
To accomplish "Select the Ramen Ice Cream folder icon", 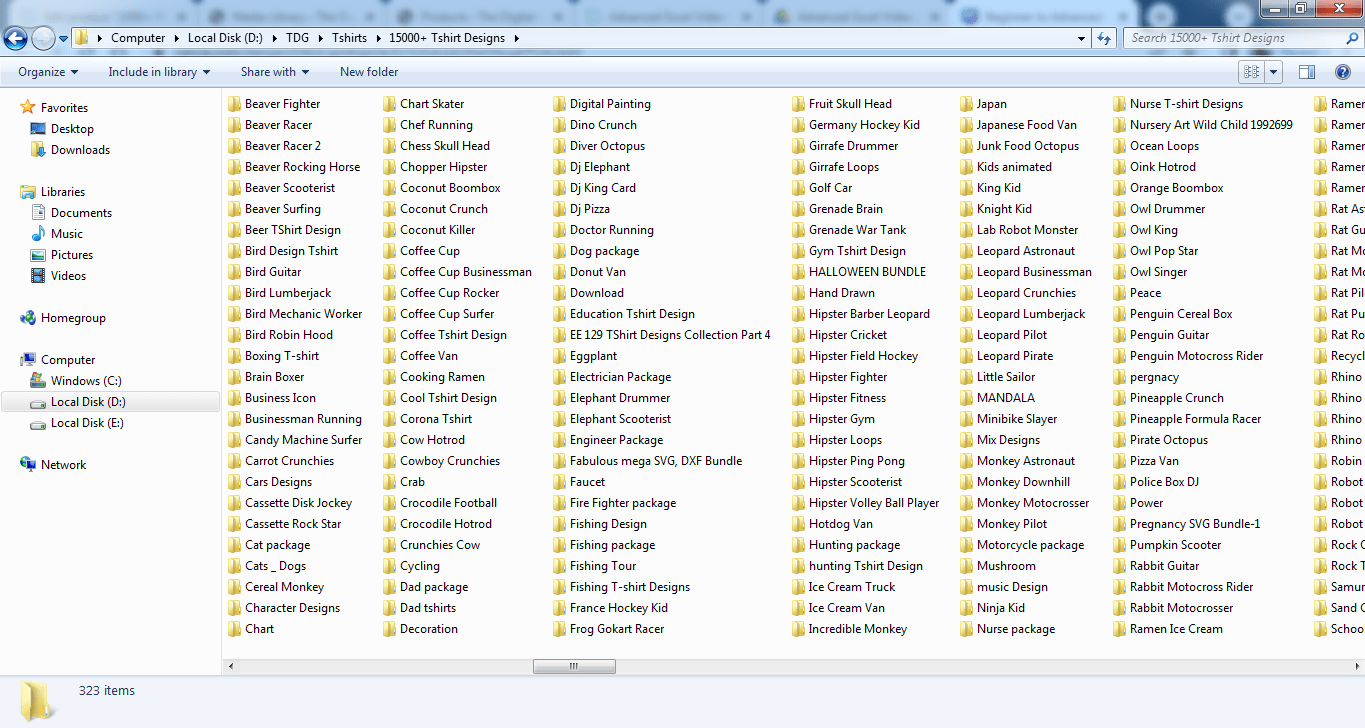I will pos(1120,629).
